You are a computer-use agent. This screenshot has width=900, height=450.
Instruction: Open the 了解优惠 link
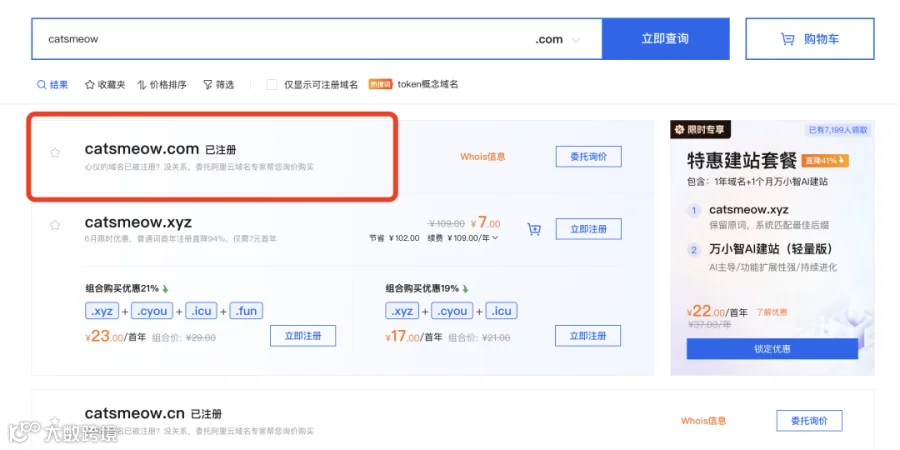click(771, 312)
